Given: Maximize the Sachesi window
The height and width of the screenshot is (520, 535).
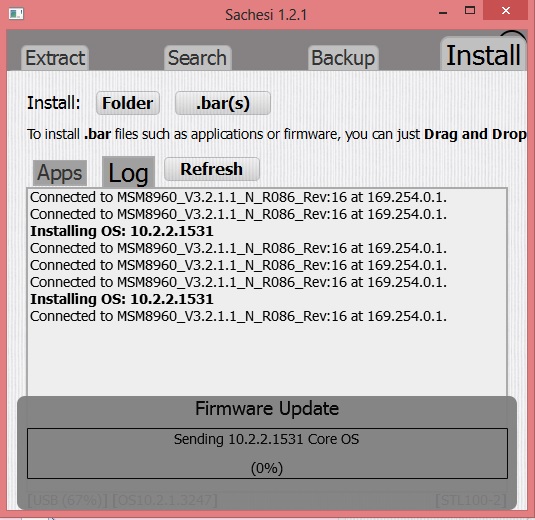Looking at the screenshot, I should [x=470, y=11].
